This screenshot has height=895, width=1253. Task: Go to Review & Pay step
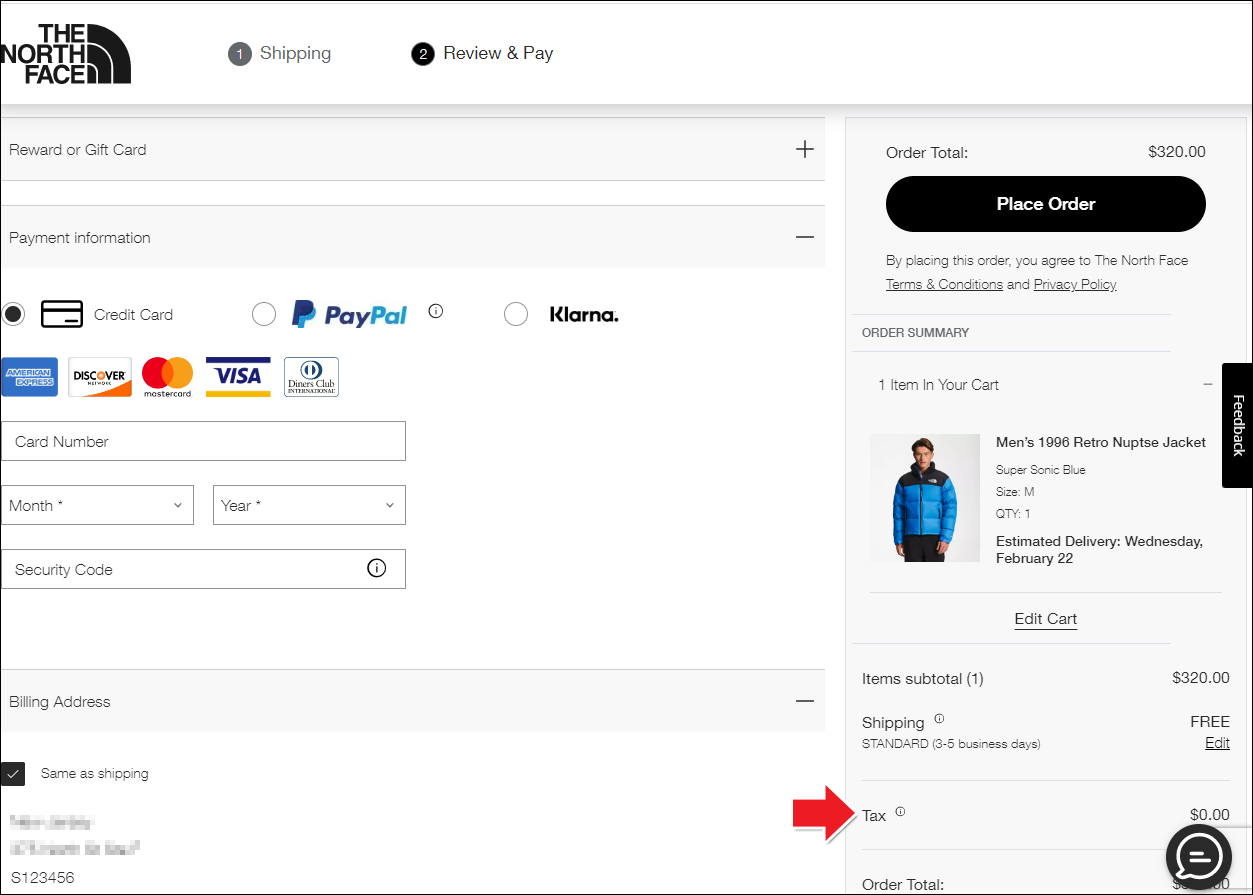coord(482,53)
